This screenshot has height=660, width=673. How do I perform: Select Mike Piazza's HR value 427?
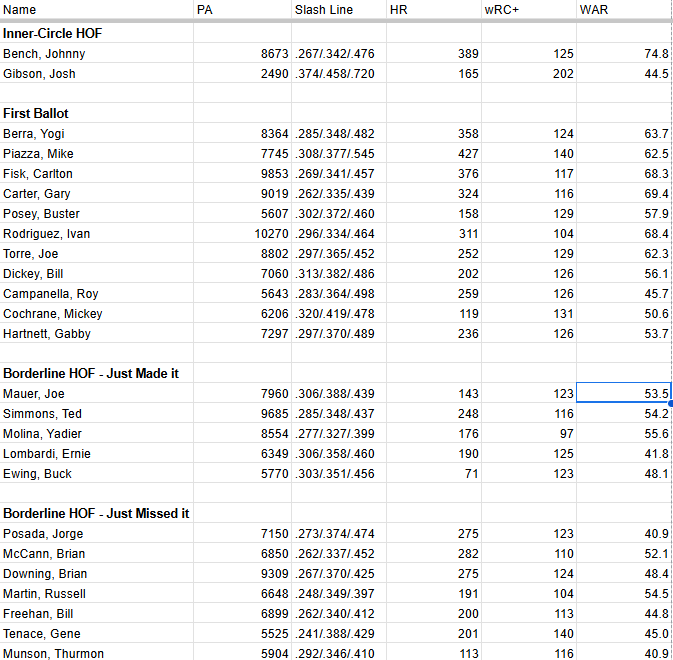(434, 154)
